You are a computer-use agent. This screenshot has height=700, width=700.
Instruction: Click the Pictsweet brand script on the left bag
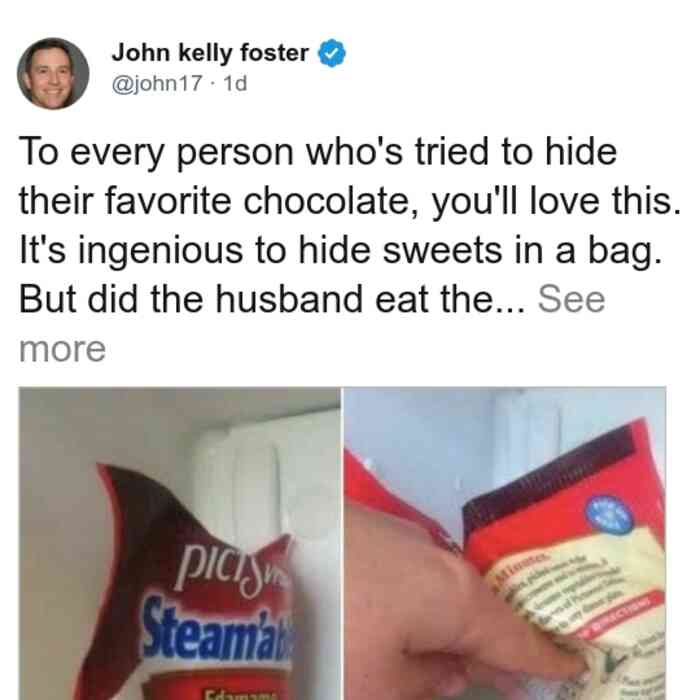(231, 570)
